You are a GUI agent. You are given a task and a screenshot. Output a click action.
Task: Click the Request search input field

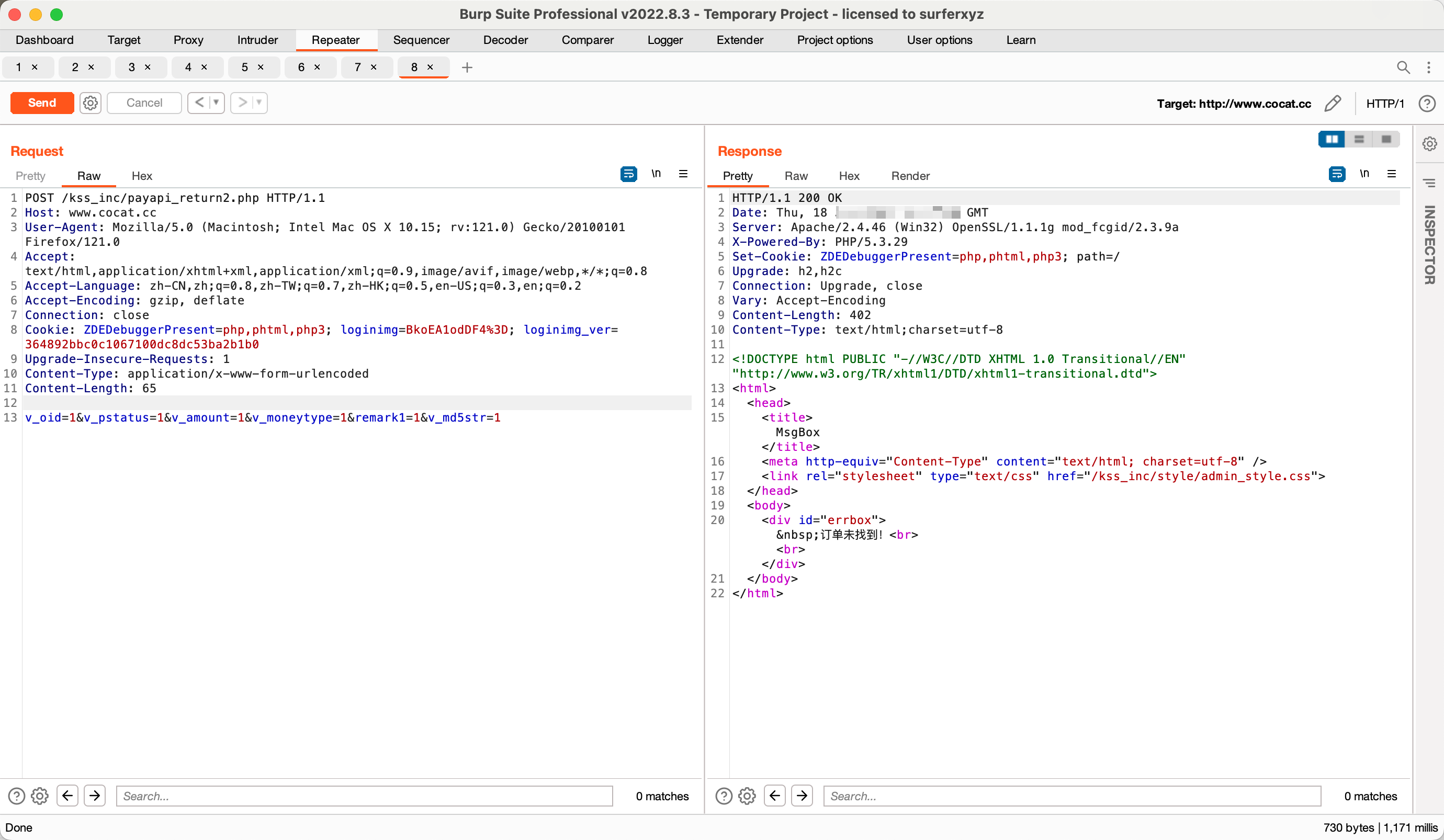pos(365,796)
